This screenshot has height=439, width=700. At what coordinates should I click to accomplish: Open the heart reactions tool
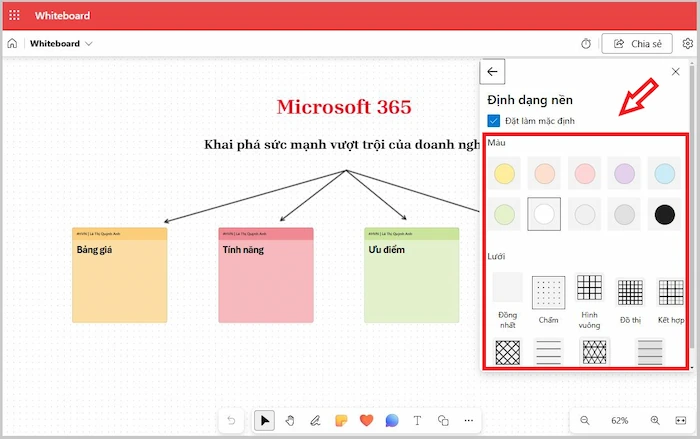pos(366,420)
